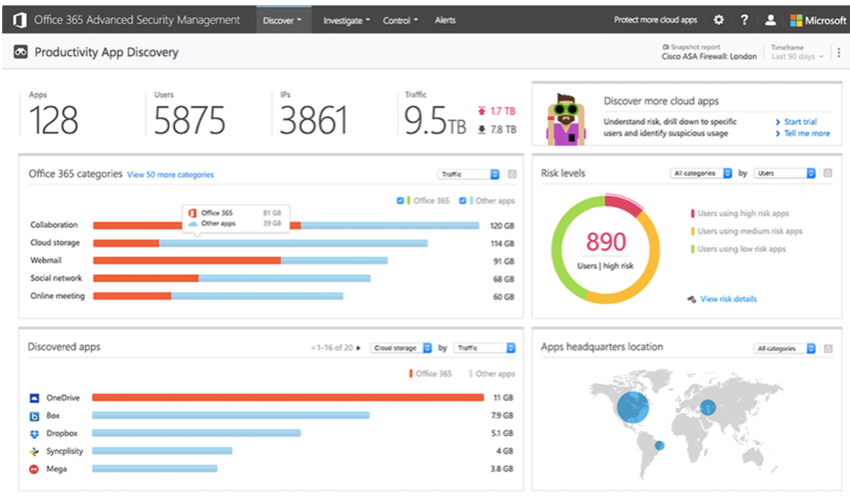Uncheck the Other apps legend checkbox
Image resolution: width=850 pixels, height=499 pixels.
pyautogui.click(x=463, y=201)
